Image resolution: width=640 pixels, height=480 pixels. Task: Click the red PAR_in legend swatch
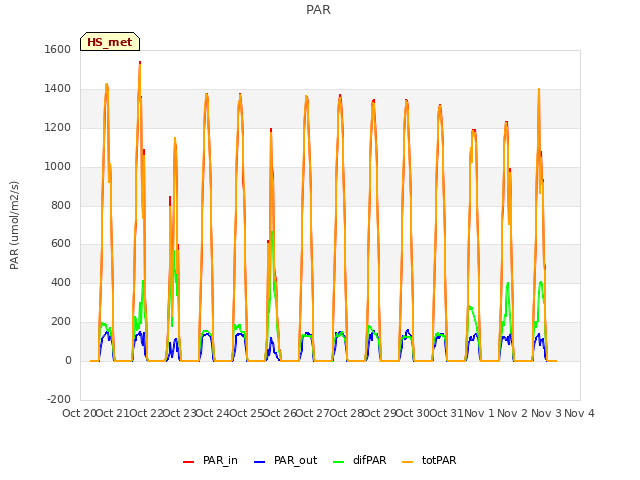pos(188,462)
